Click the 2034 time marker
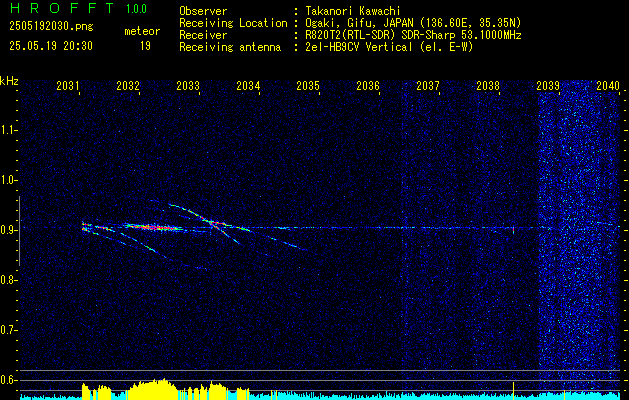 click(248, 86)
